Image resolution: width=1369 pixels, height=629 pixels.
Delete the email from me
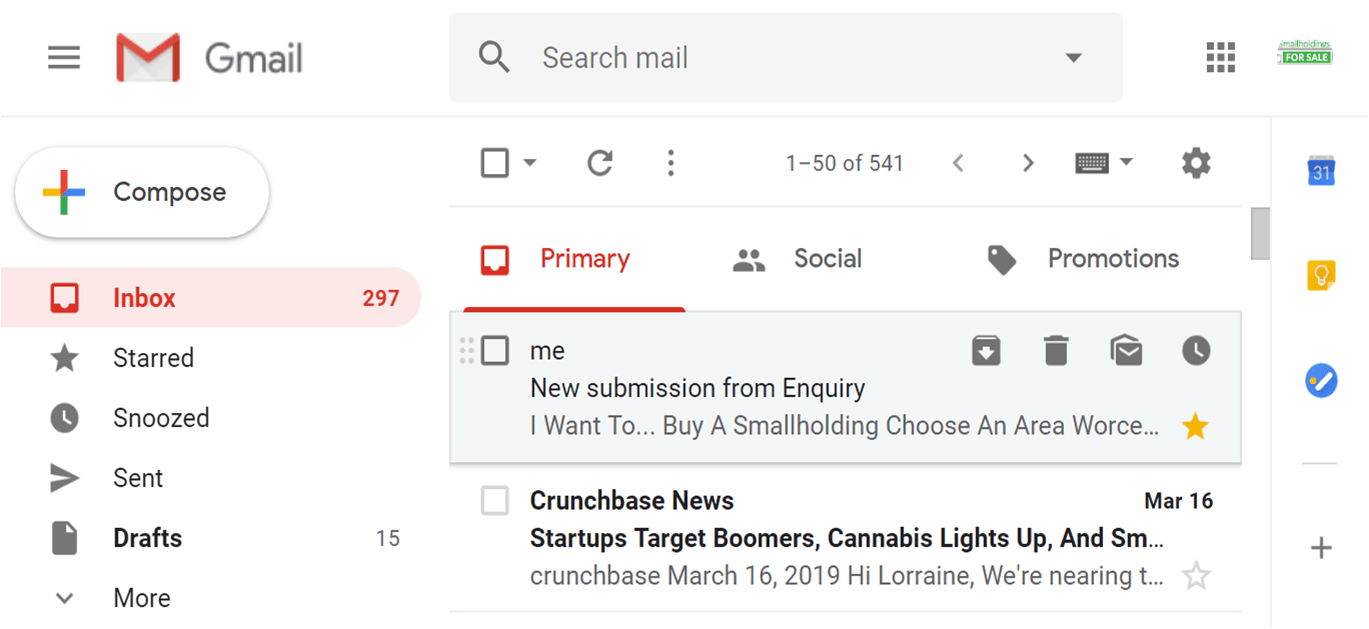point(1056,350)
